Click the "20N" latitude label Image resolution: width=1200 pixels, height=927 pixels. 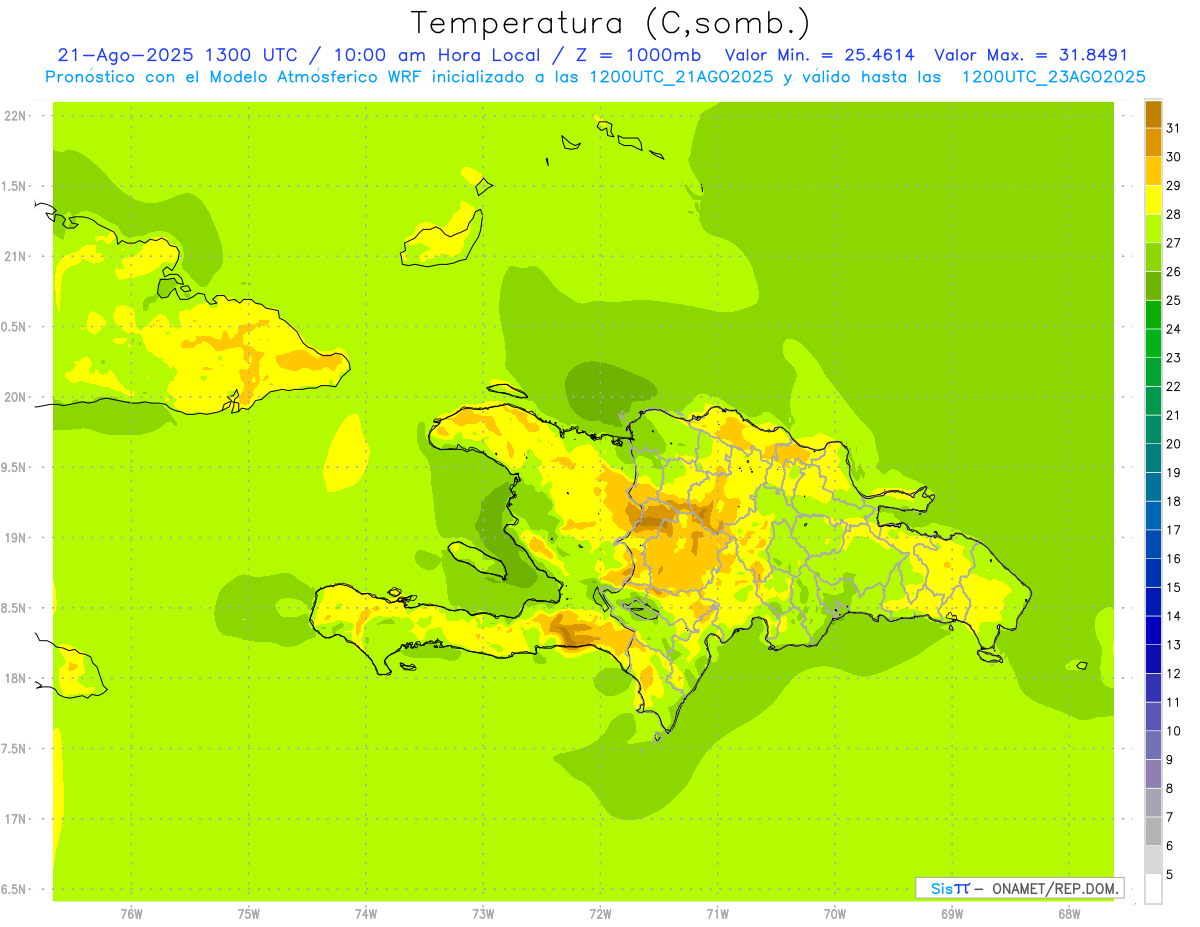16,397
